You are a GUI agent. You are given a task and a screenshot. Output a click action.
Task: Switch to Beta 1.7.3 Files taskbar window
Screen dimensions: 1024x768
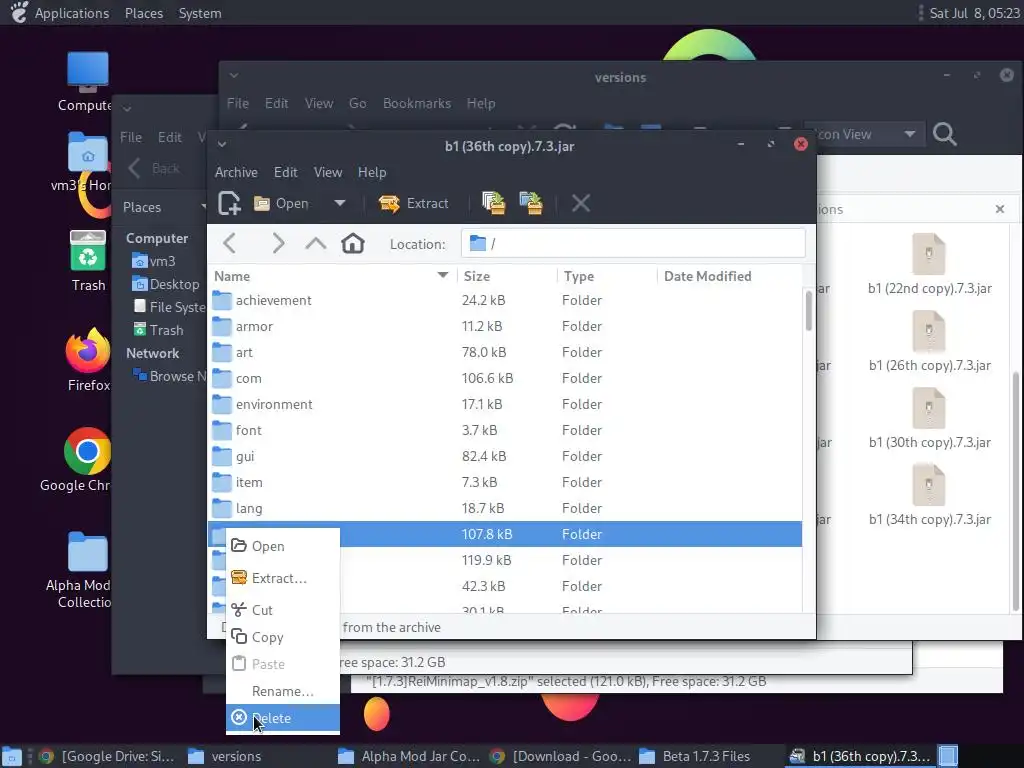point(695,756)
